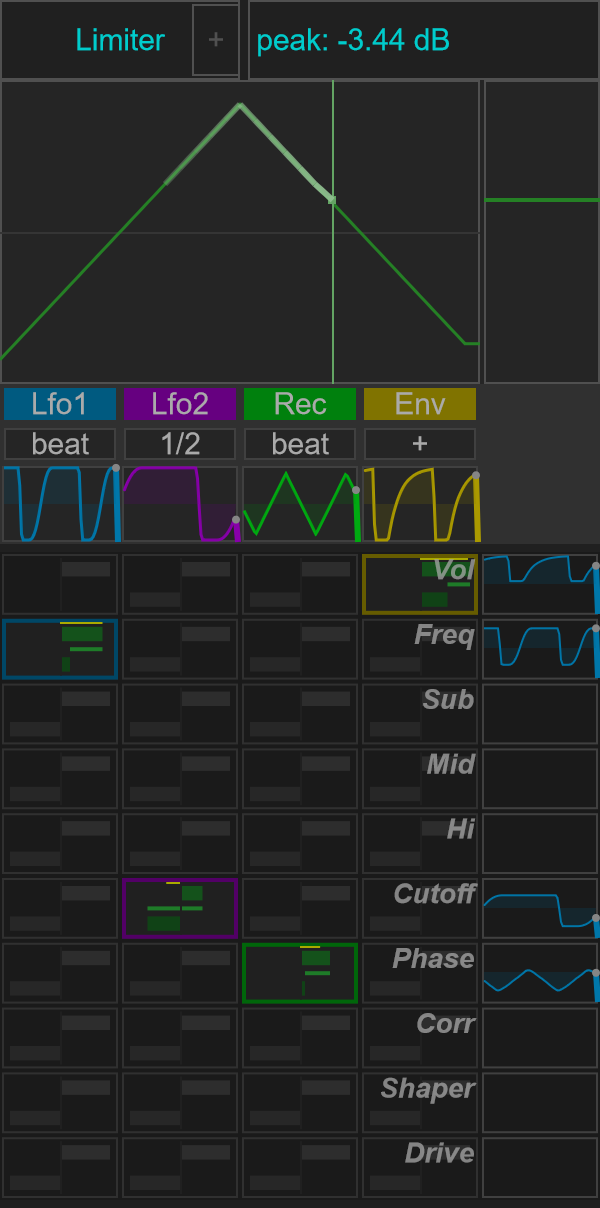This screenshot has height=1208, width=600.
Task: Click the purple Lfo2 waveform preview
Action: [180, 504]
